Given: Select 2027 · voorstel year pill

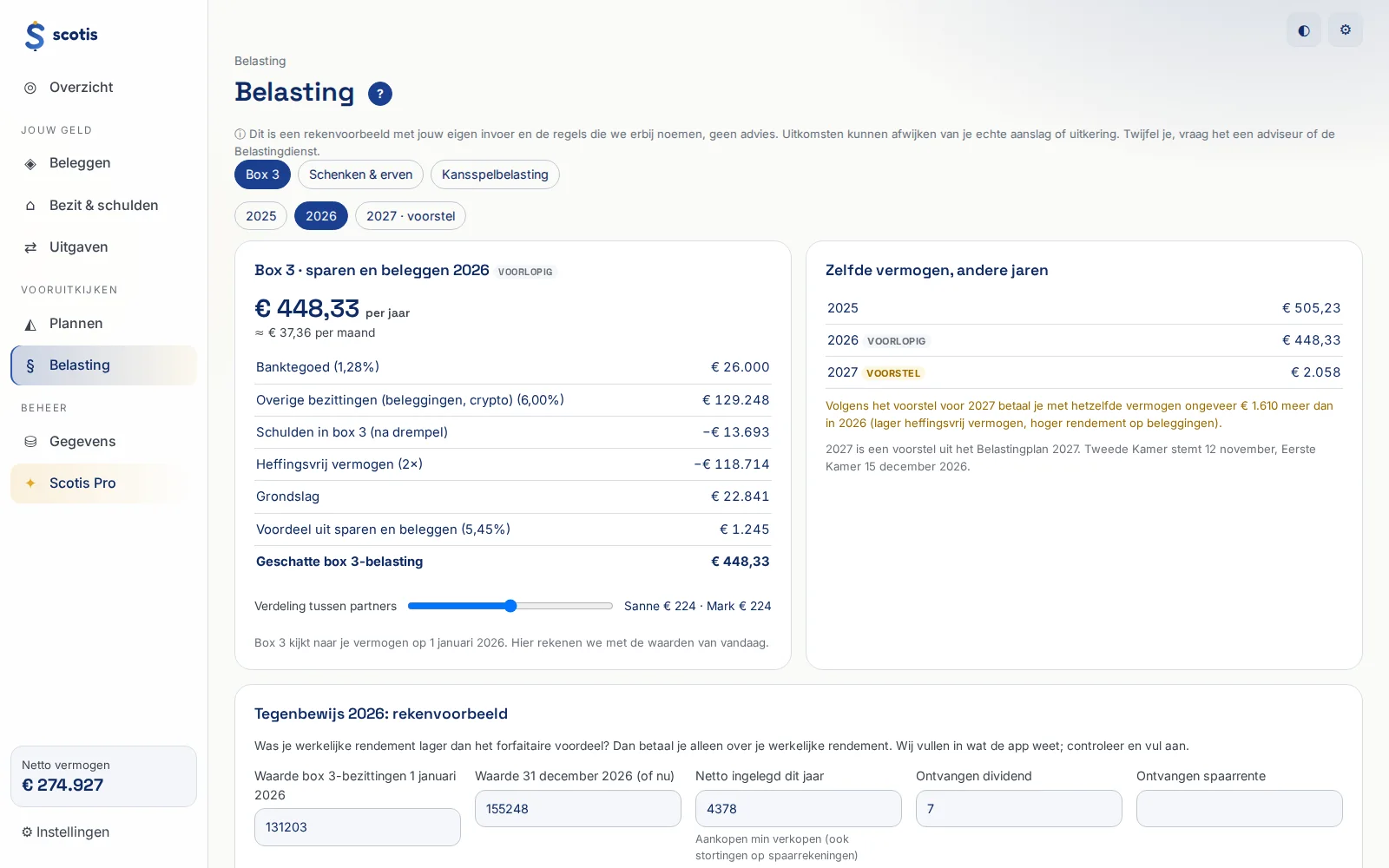Looking at the screenshot, I should tap(411, 216).
